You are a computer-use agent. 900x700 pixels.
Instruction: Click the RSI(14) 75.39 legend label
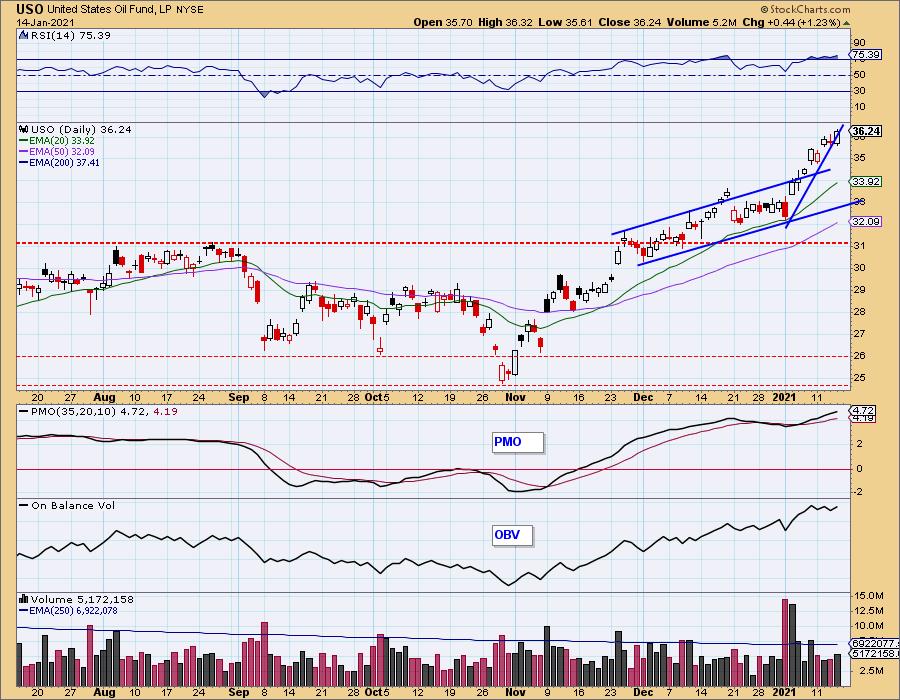click(70, 36)
